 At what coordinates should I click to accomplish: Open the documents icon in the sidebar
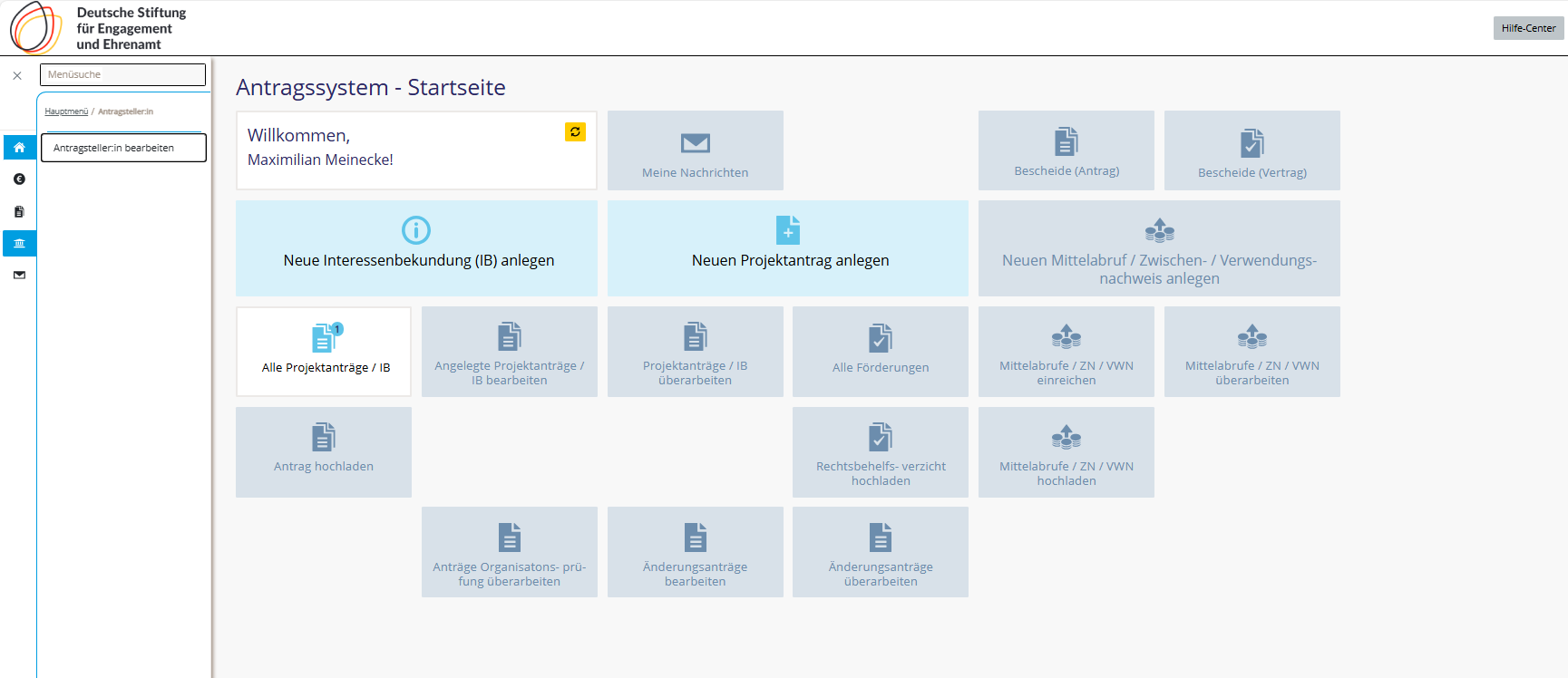click(x=19, y=211)
